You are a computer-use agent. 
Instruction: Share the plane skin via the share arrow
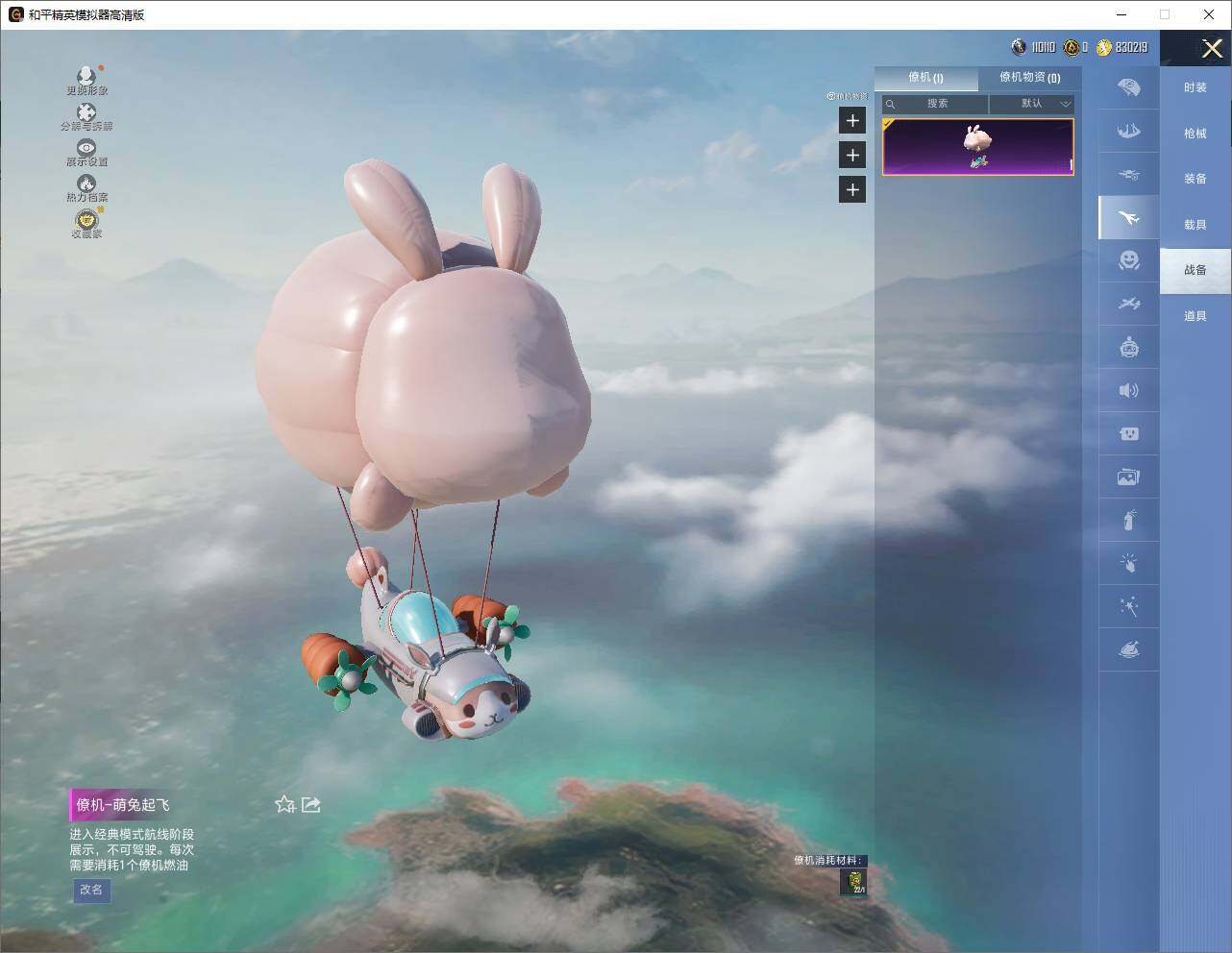[310, 804]
